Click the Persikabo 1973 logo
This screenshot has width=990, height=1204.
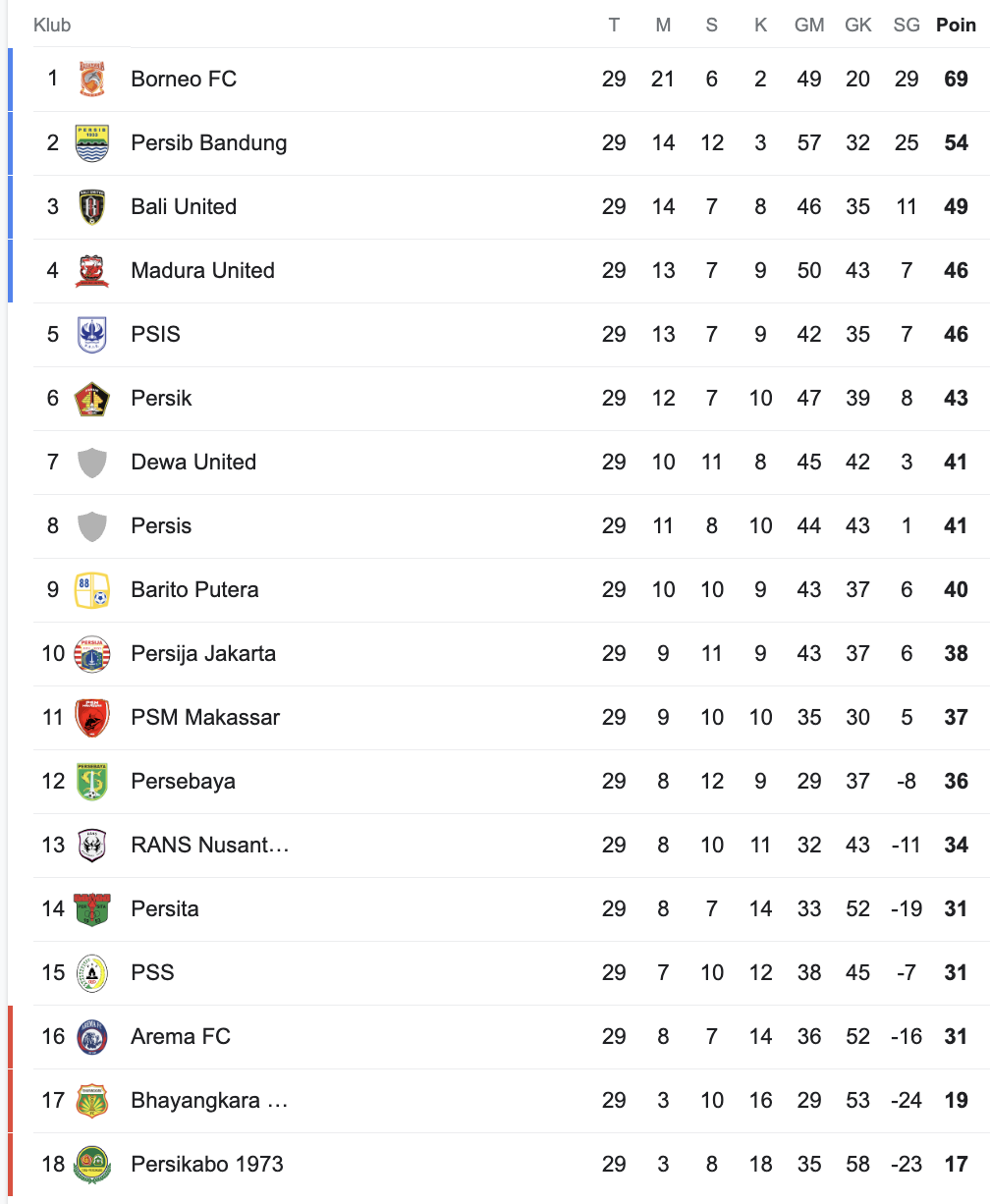92,1164
